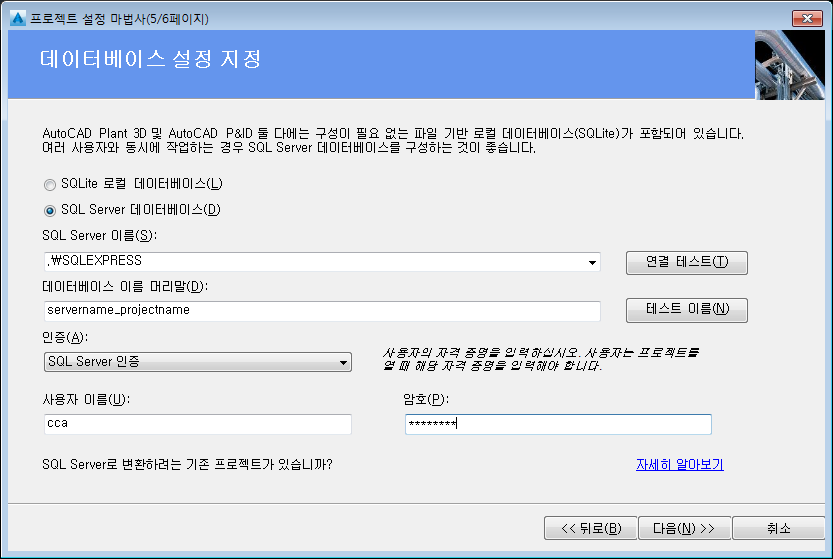The height and width of the screenshot is (559, 833).
Task: Click the 사용자 이름(U): label
Action: [86, 399]
